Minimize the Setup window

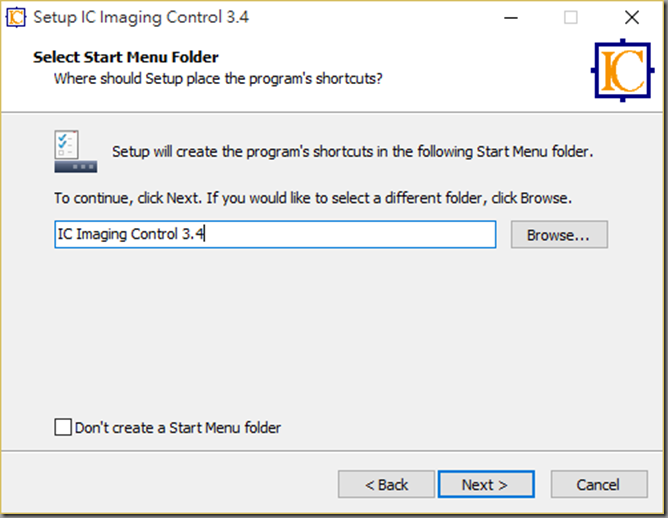[511, 18]
